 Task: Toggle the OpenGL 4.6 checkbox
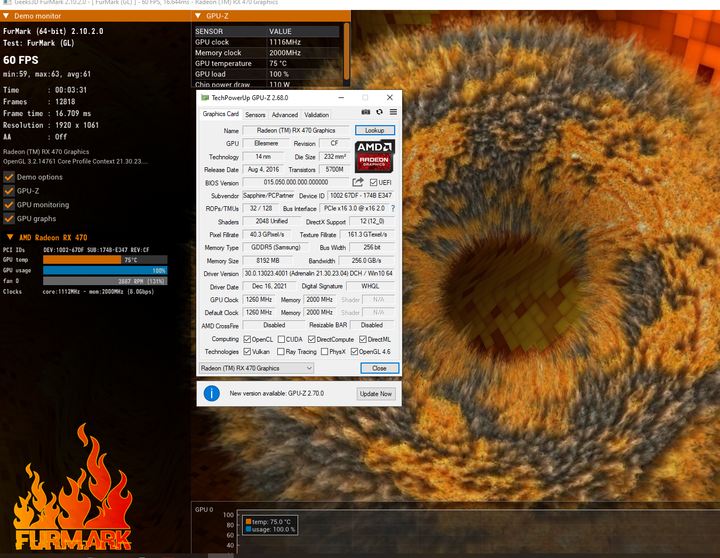pos(354,352)
